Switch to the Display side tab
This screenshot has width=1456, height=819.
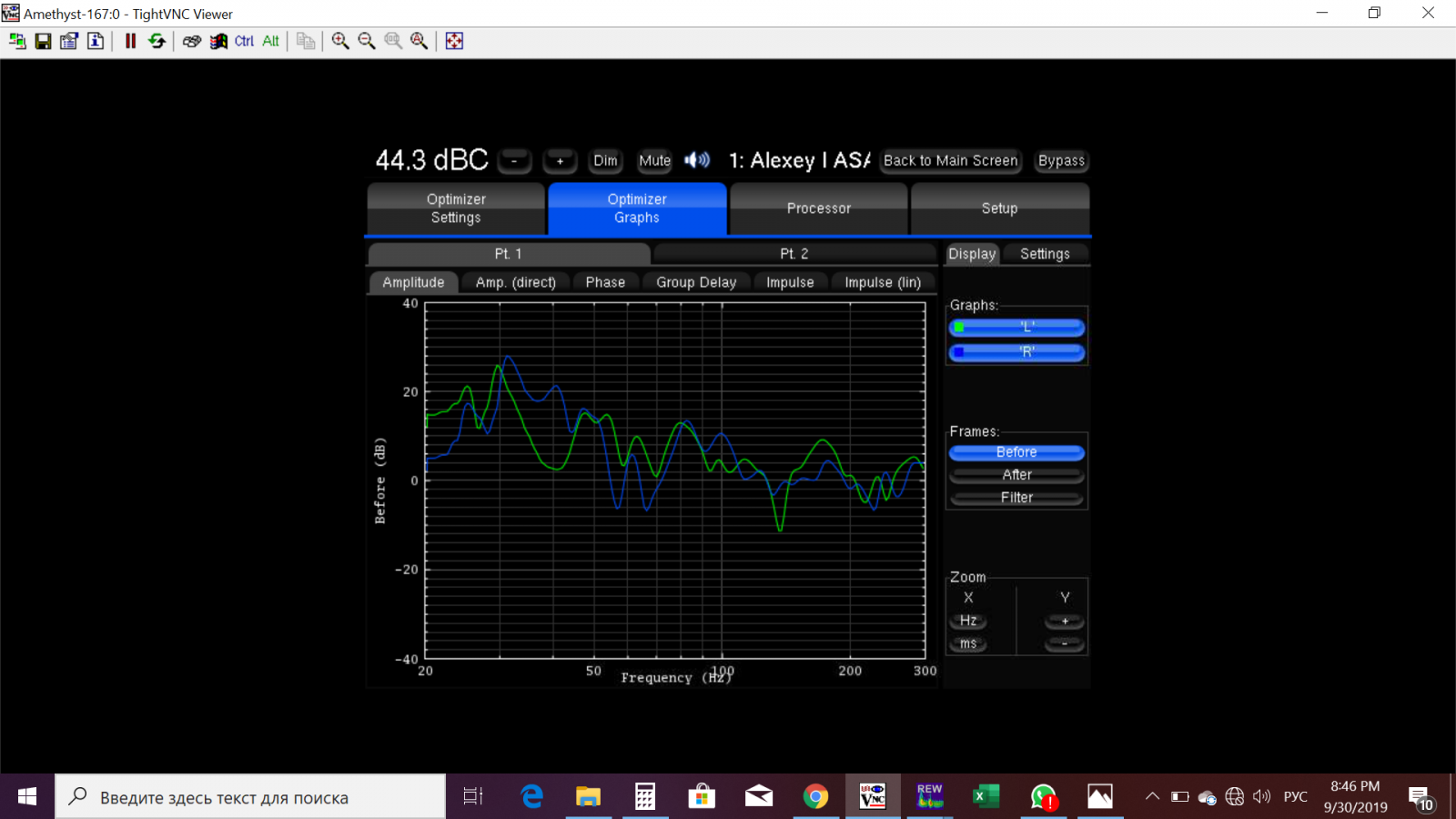point(972,254)
